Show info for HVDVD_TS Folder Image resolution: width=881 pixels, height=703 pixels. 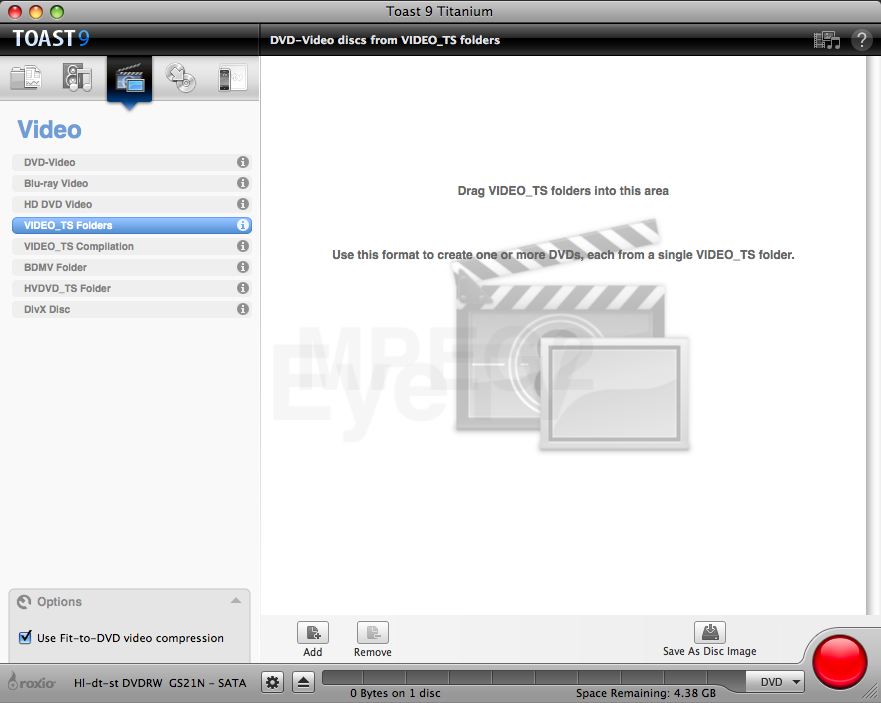coord(243,288)
